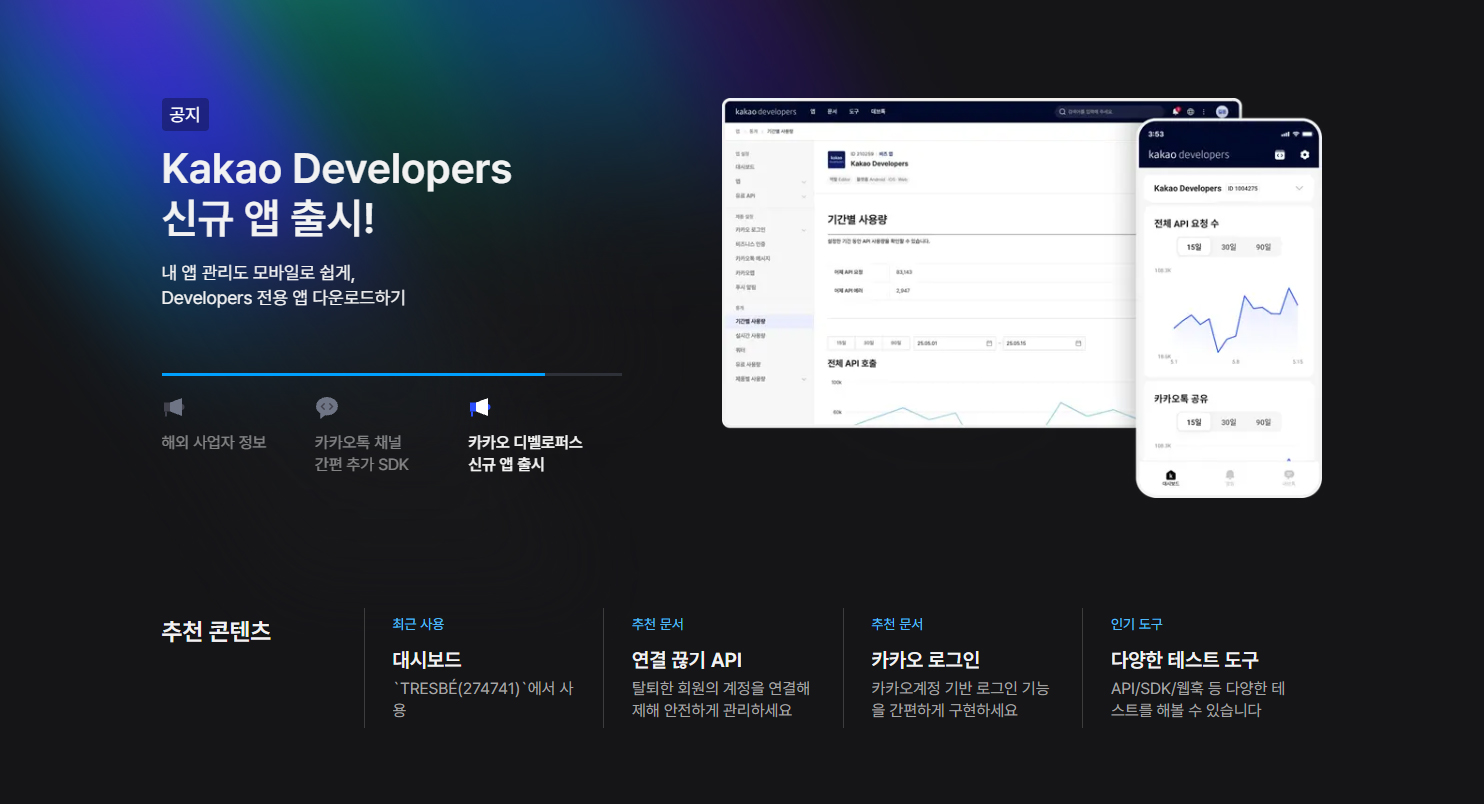Open the 카카오 로그인 document
The height and width of the screenshot is (804, 1484).
pyautogui.click(x=962, y=668)
